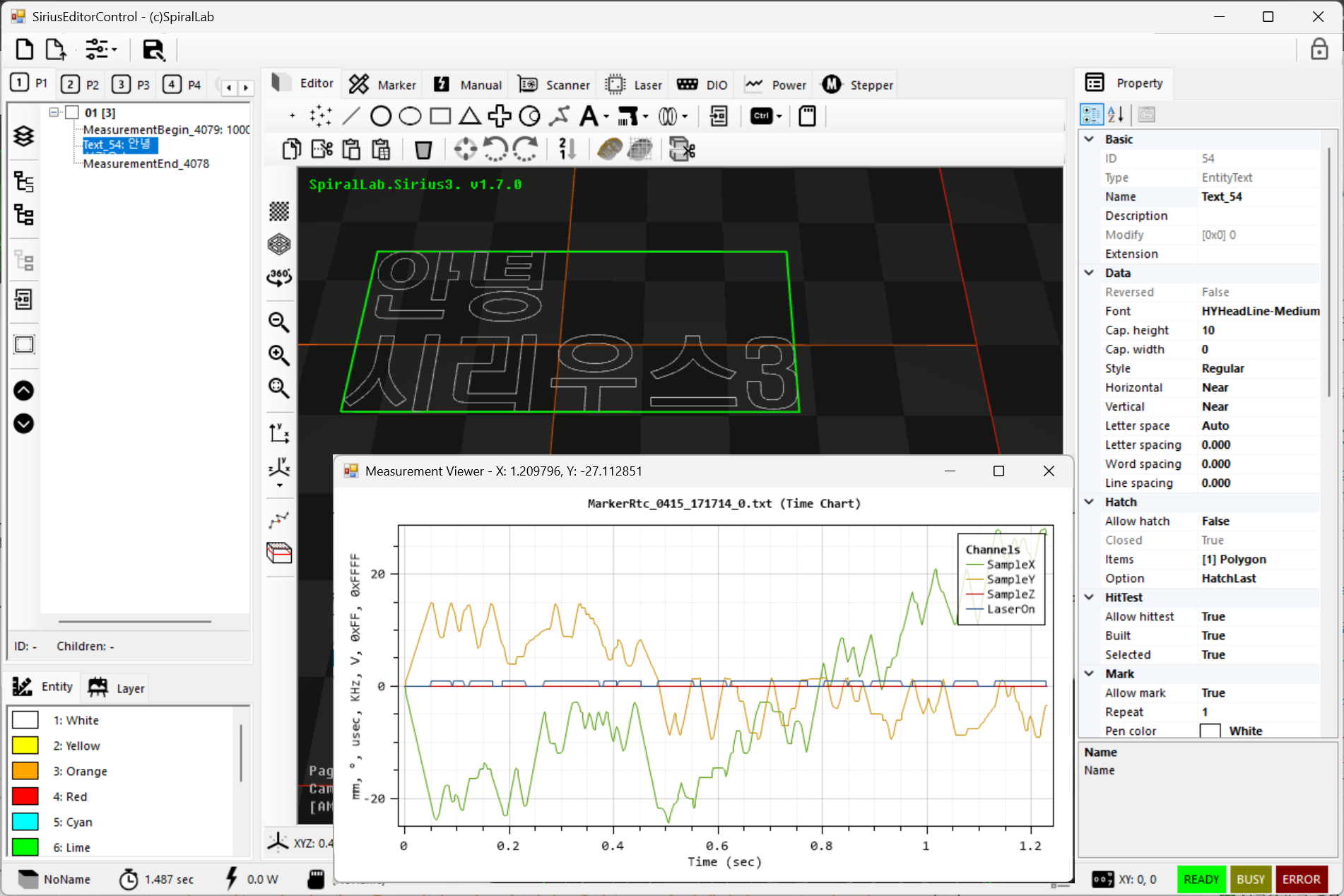The image size is (1344, 896).
Task: Toggle checkbox next to layer 01
Action: coord(72,112)
